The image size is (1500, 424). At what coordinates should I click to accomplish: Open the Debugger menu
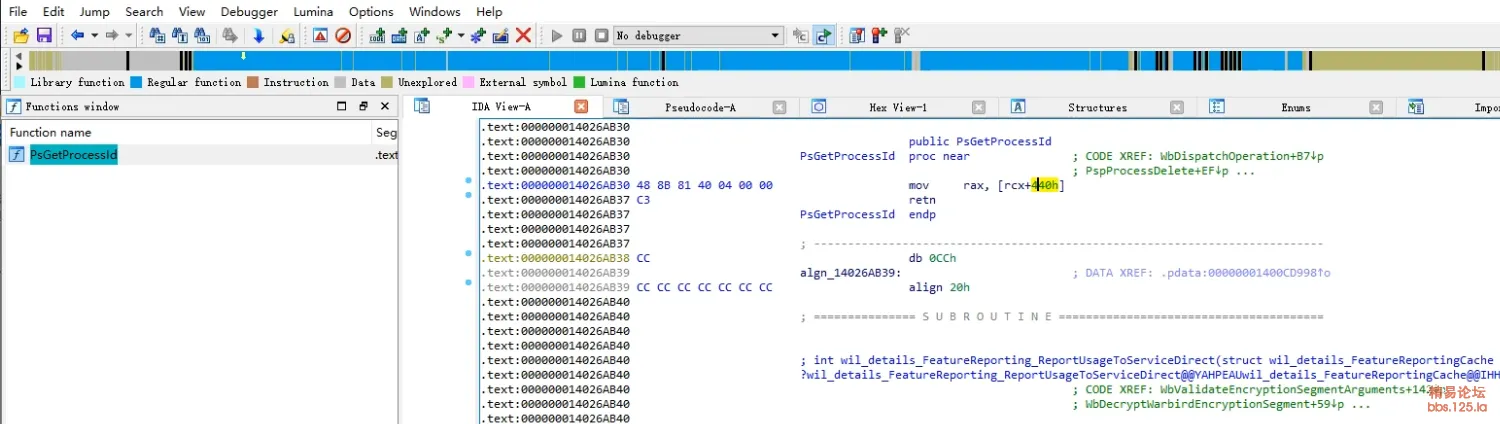click(249, 12)
